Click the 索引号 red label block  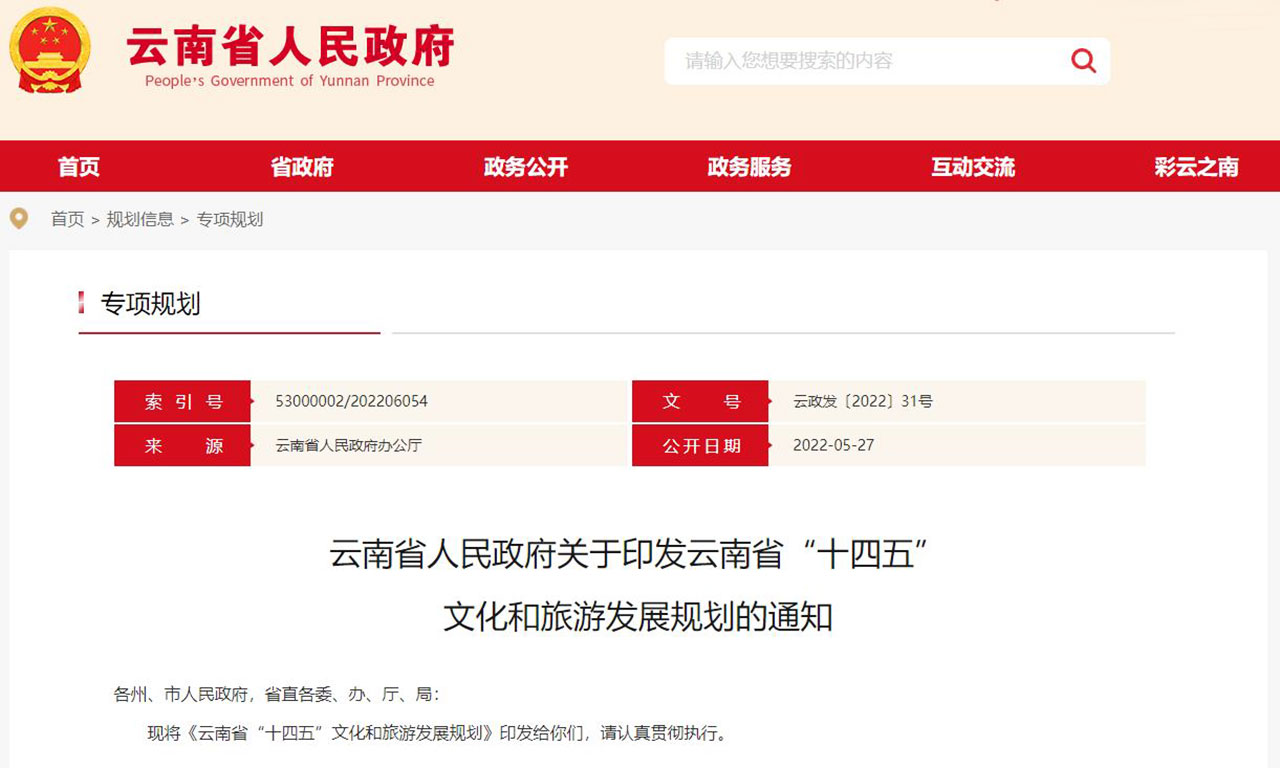(182, 400)
